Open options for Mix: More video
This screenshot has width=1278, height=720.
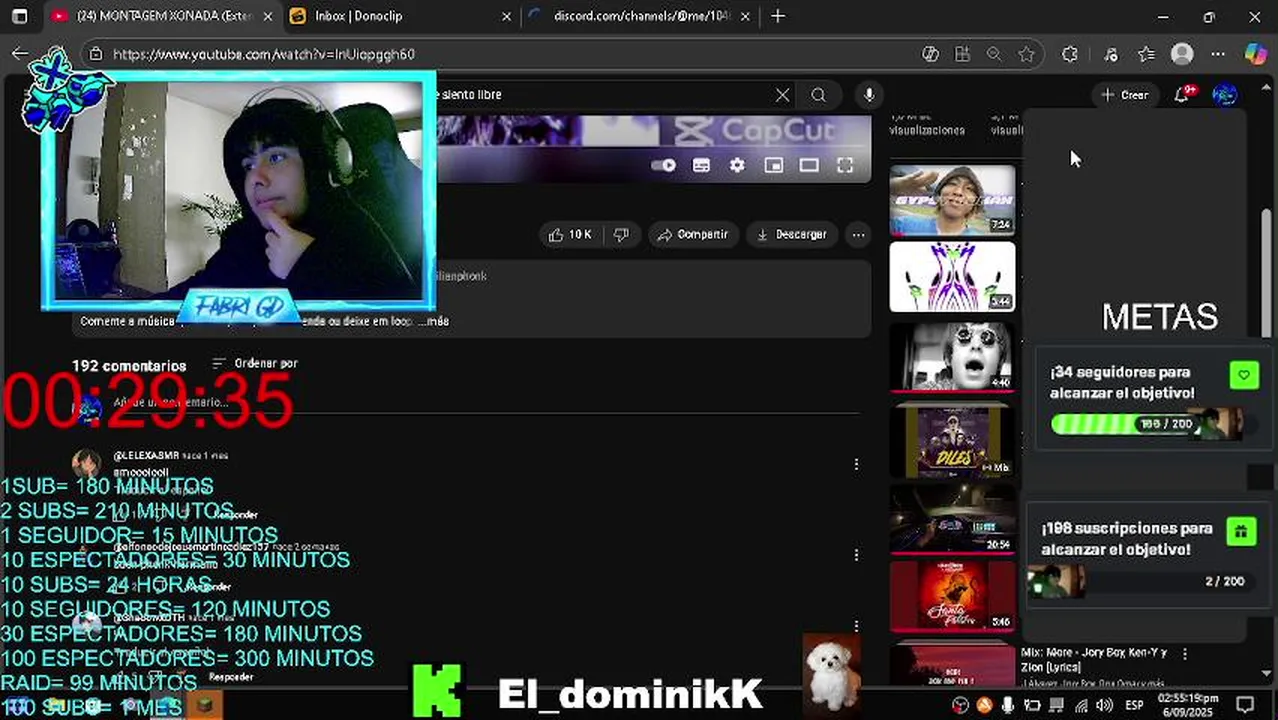pos(1185,654)
